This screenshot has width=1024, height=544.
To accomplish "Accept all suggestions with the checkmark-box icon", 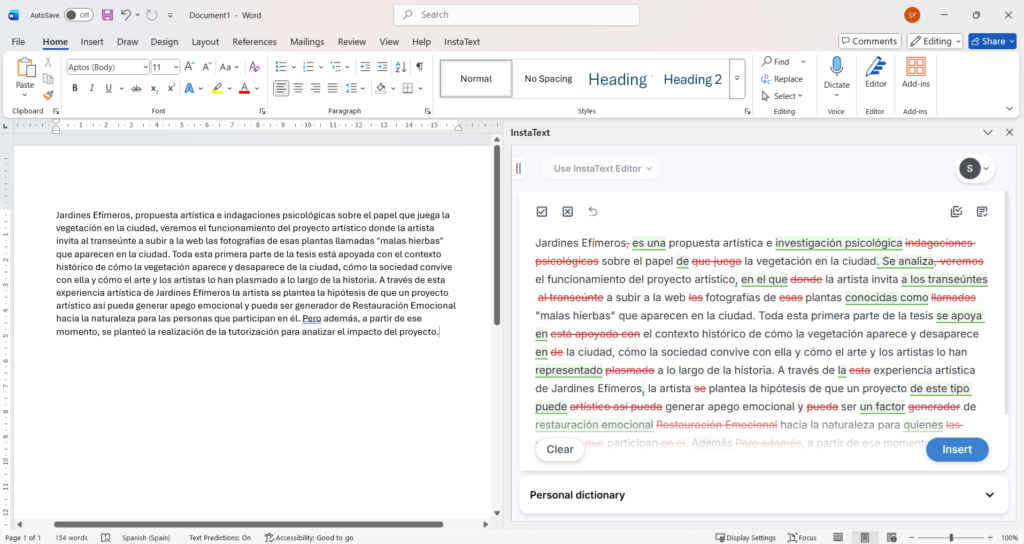I will pyautogui.click(x=542, y=211).
